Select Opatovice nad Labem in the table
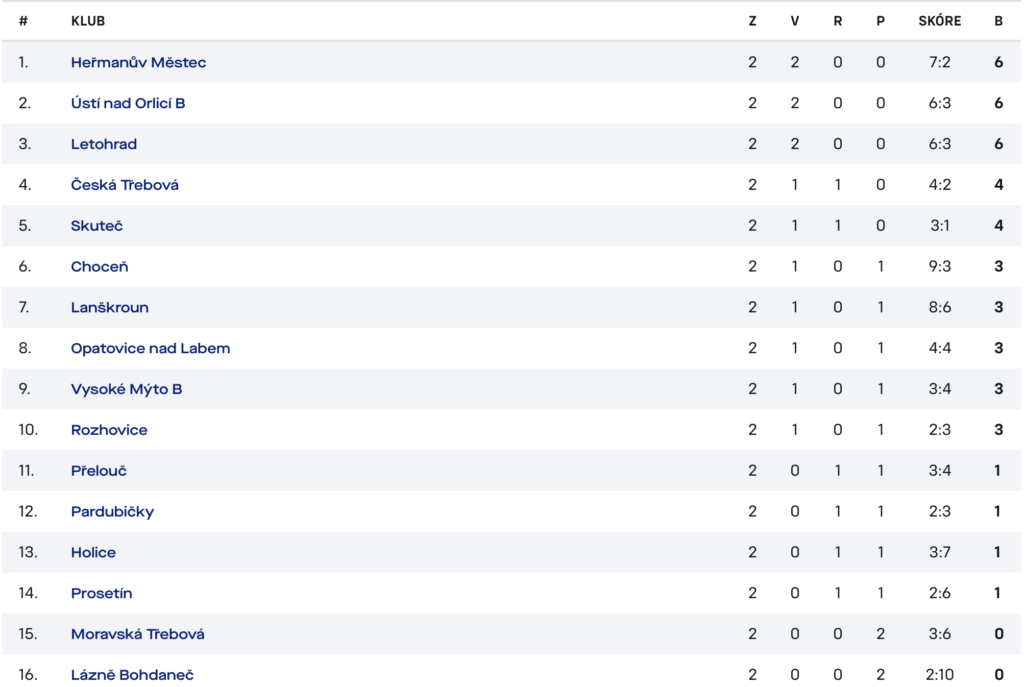 150,348
